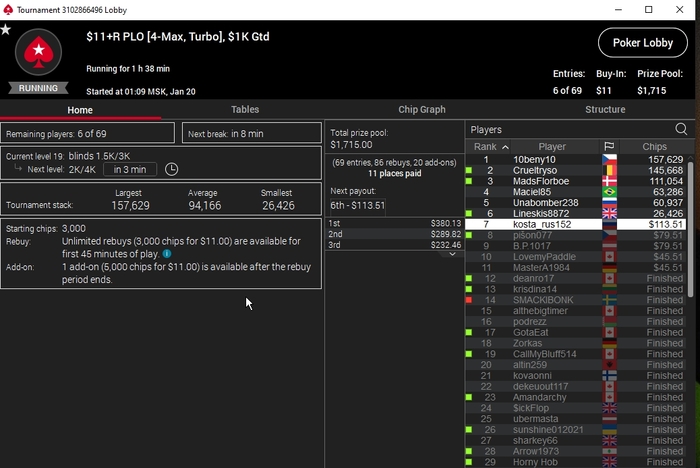Click the green marker beside Amandarchy
This screenshot has height=468, width=700.
pyautogui.click(x=469, y=397)
